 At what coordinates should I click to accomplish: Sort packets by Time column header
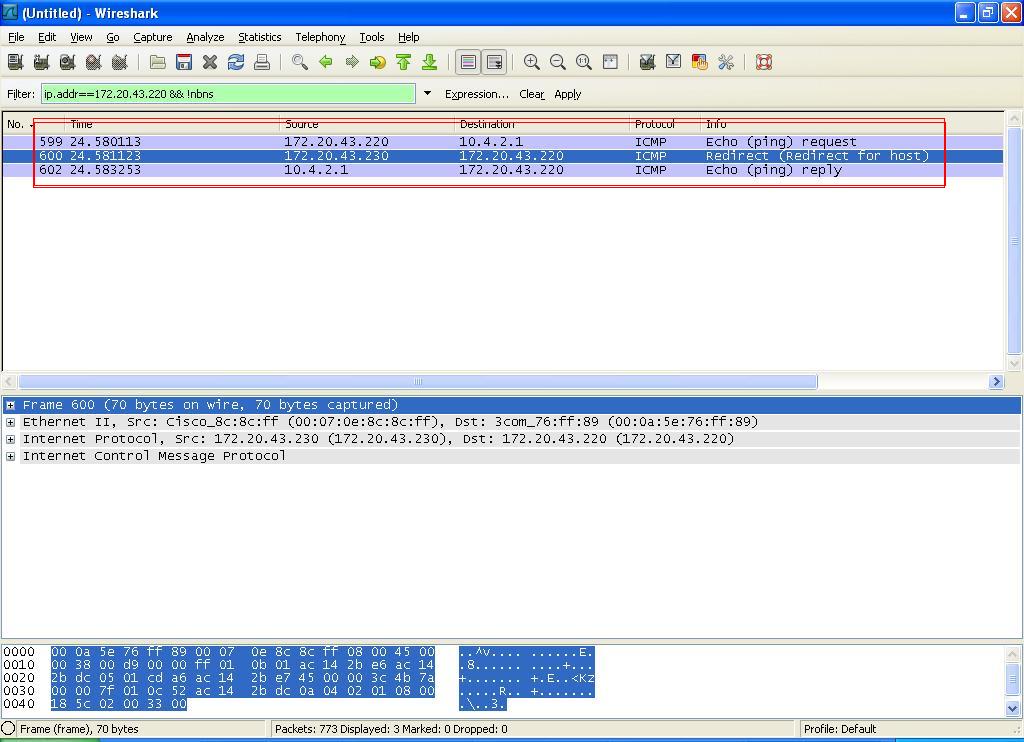(x=172, y=124)
